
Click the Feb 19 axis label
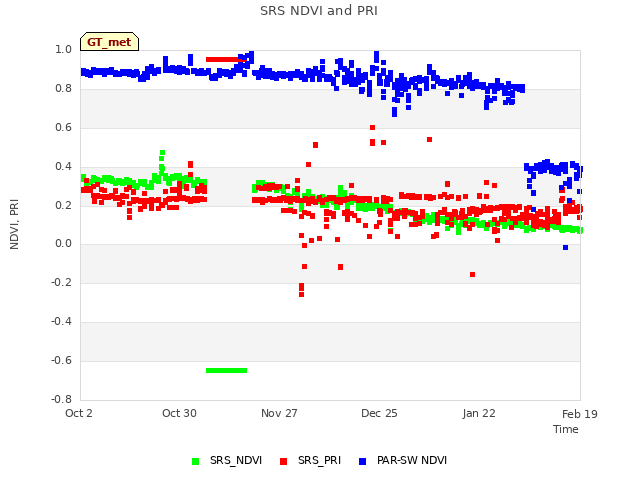tap(580, 414)
